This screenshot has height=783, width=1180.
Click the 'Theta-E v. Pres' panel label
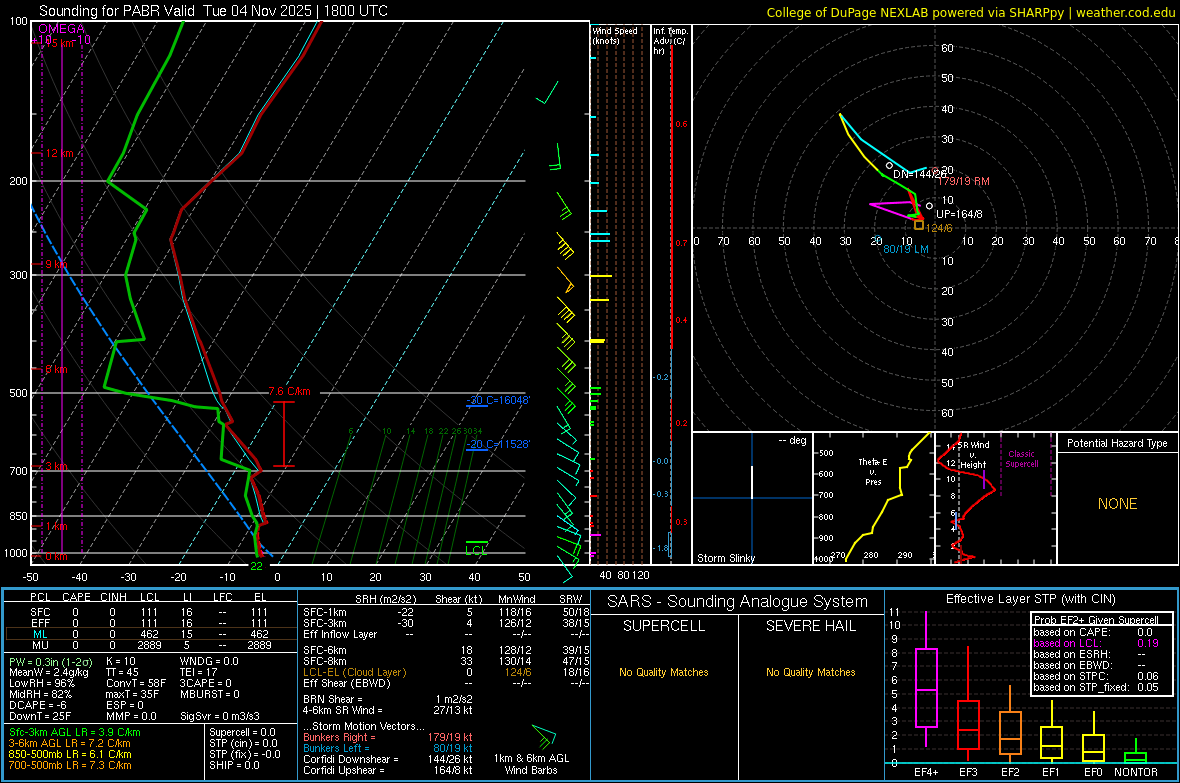tap(873, 471)
